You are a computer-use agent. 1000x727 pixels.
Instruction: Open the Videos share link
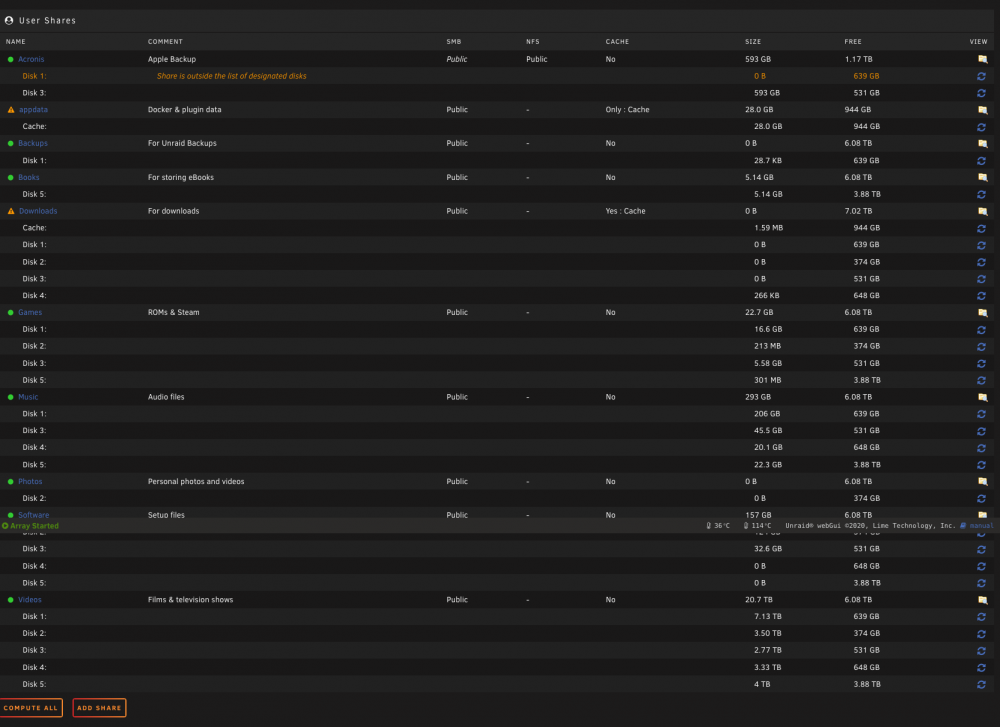29,600
